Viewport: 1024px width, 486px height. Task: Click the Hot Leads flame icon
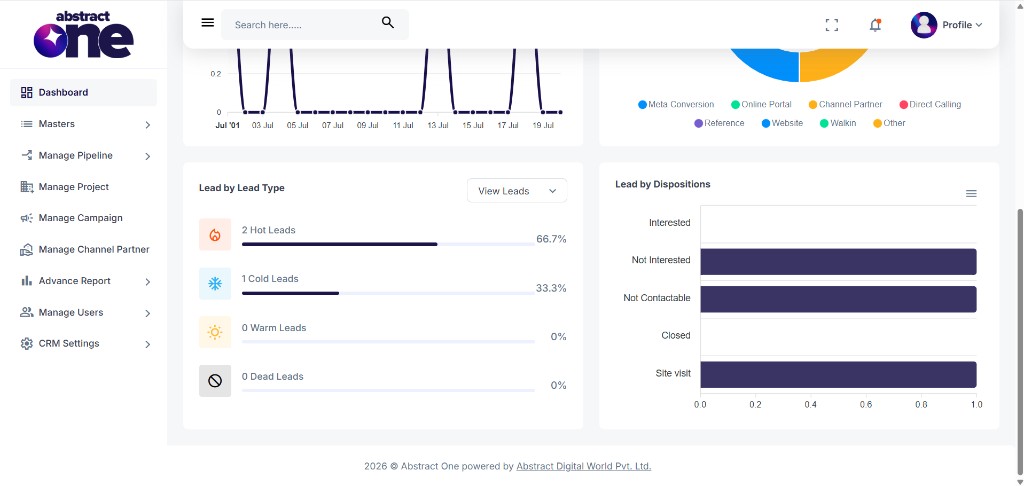point(215,235)
